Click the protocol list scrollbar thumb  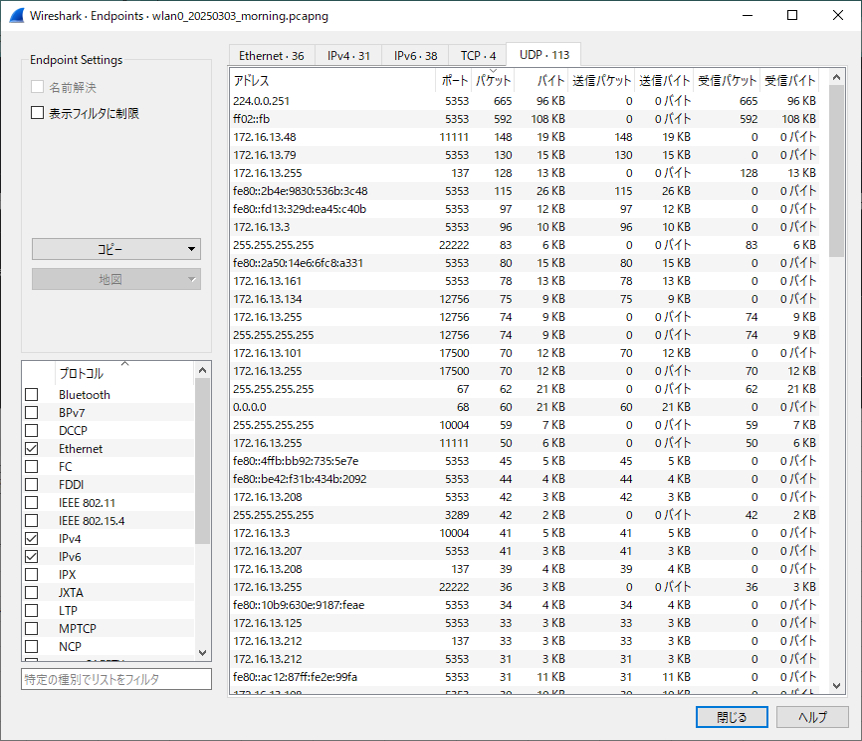[202, 461]
